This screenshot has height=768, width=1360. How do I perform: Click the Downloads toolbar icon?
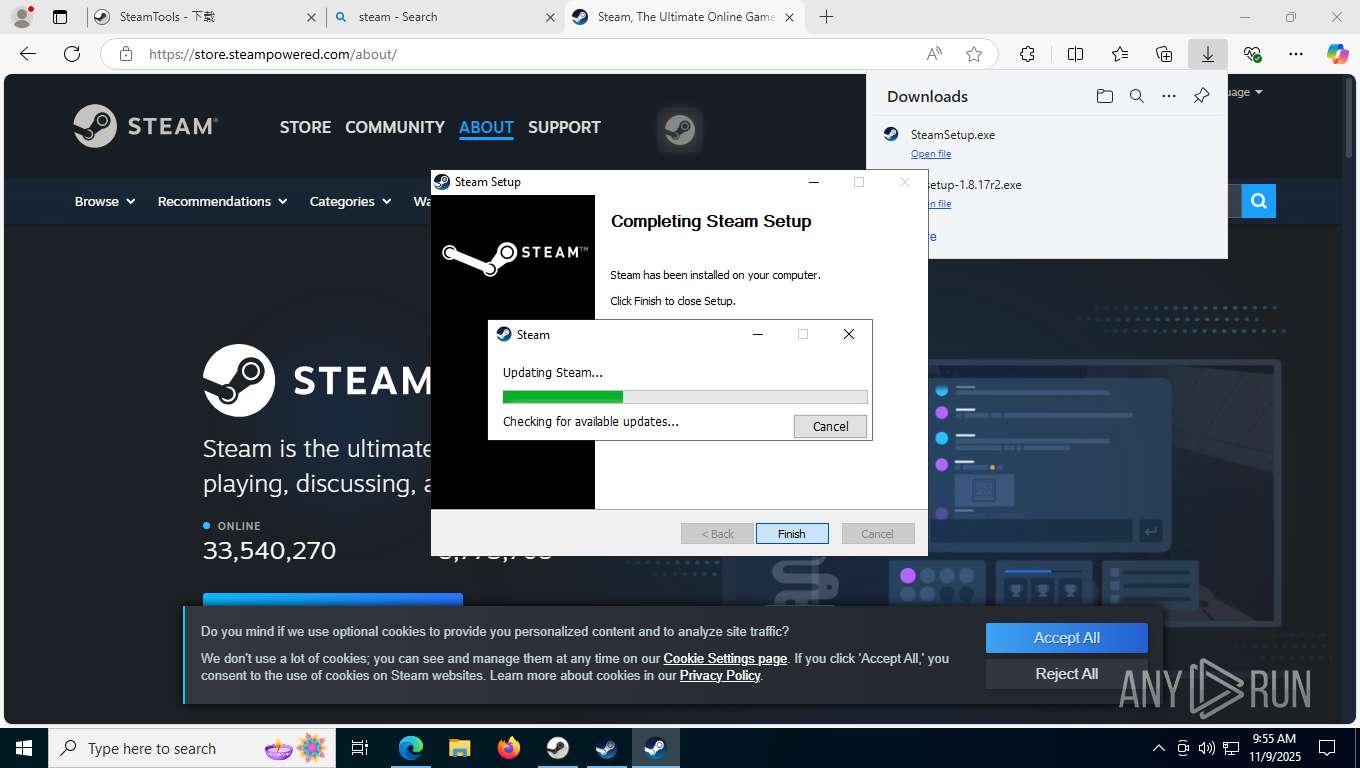pos(1208,54)
